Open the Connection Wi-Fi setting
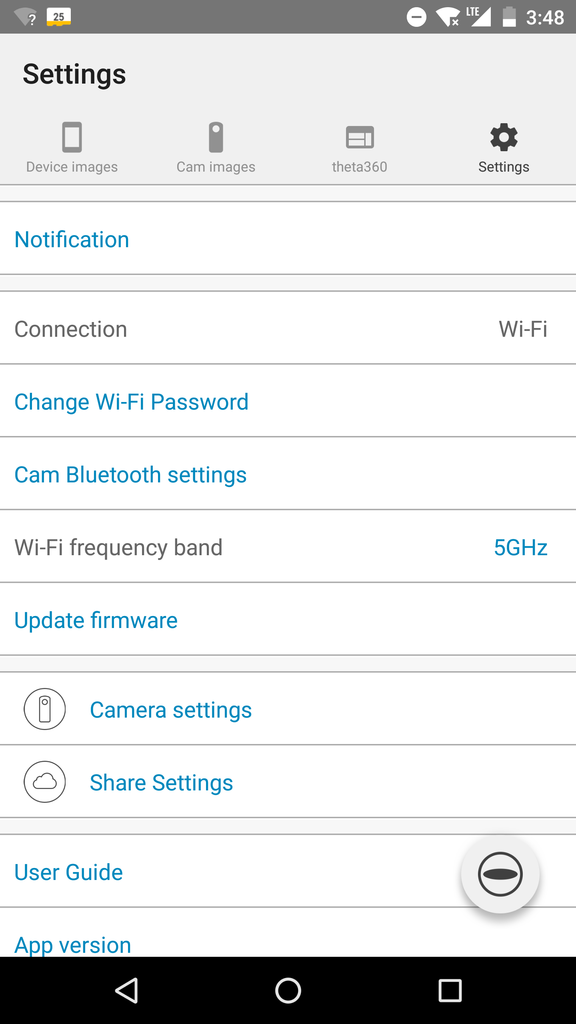The height and width of the screenshot is (1024, 576). pyautogui.click(x=288, y=328)
